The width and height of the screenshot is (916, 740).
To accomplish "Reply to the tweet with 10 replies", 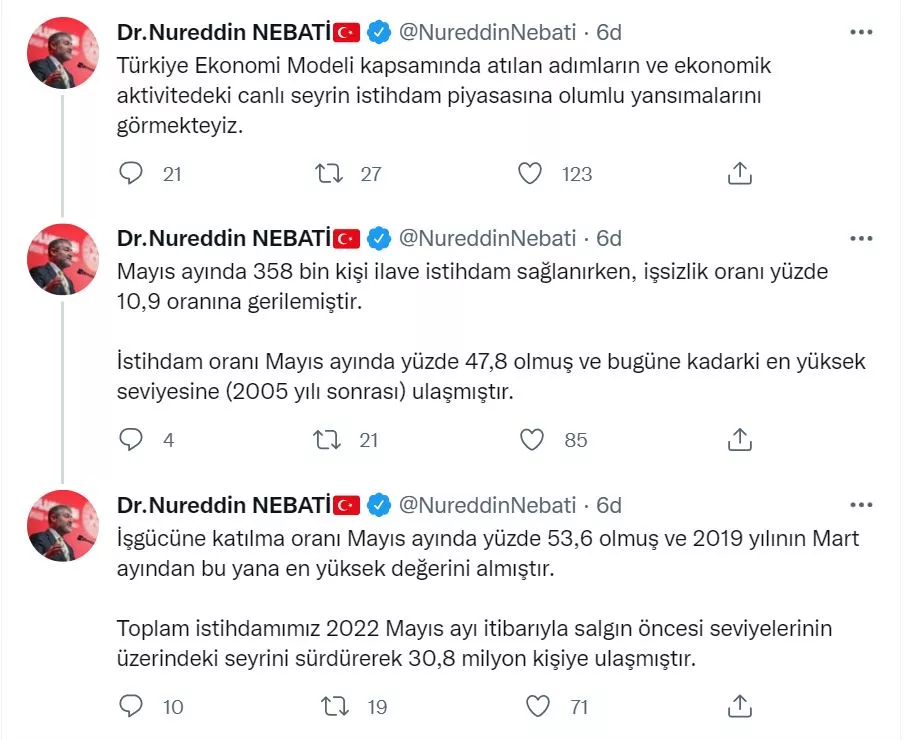I will coord(132,706).
